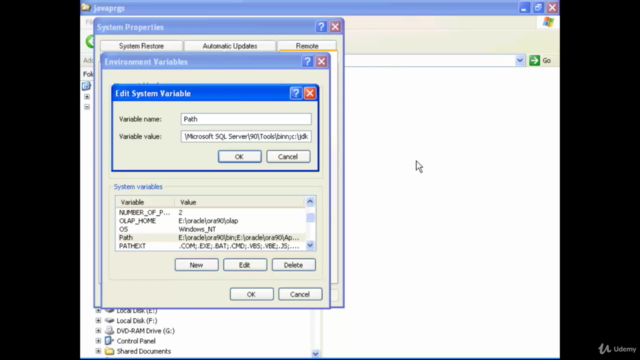Click the plus expander near the top of the folder tree
This screenshot has height=360, width=640.
tap(87, 97)
